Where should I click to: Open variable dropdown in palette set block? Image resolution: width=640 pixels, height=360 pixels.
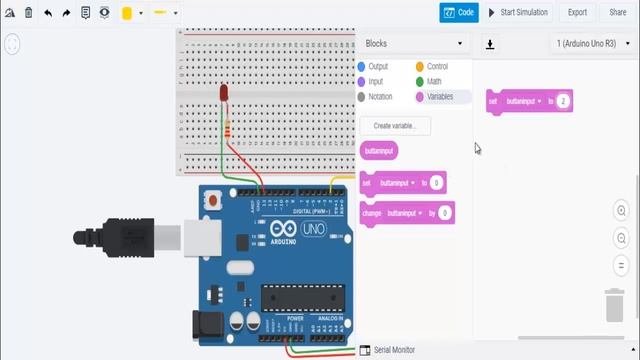(397, 183)
